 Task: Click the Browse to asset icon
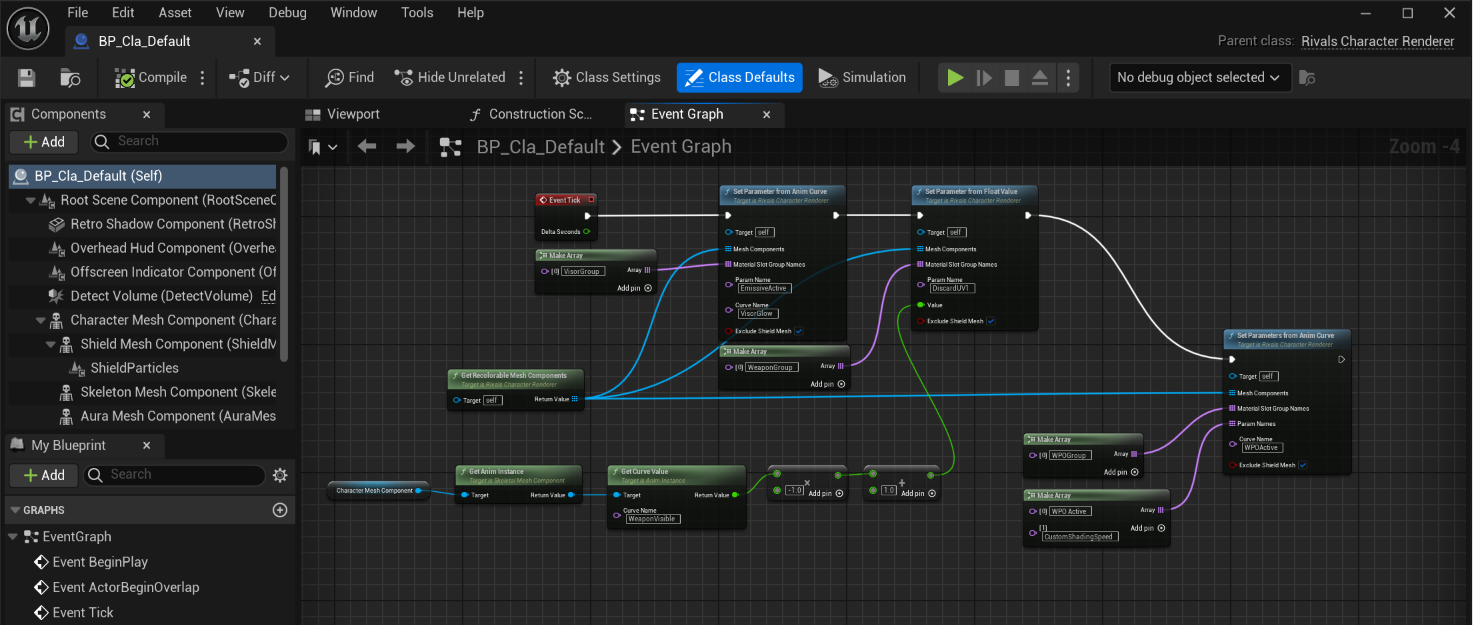click(70, 77)
